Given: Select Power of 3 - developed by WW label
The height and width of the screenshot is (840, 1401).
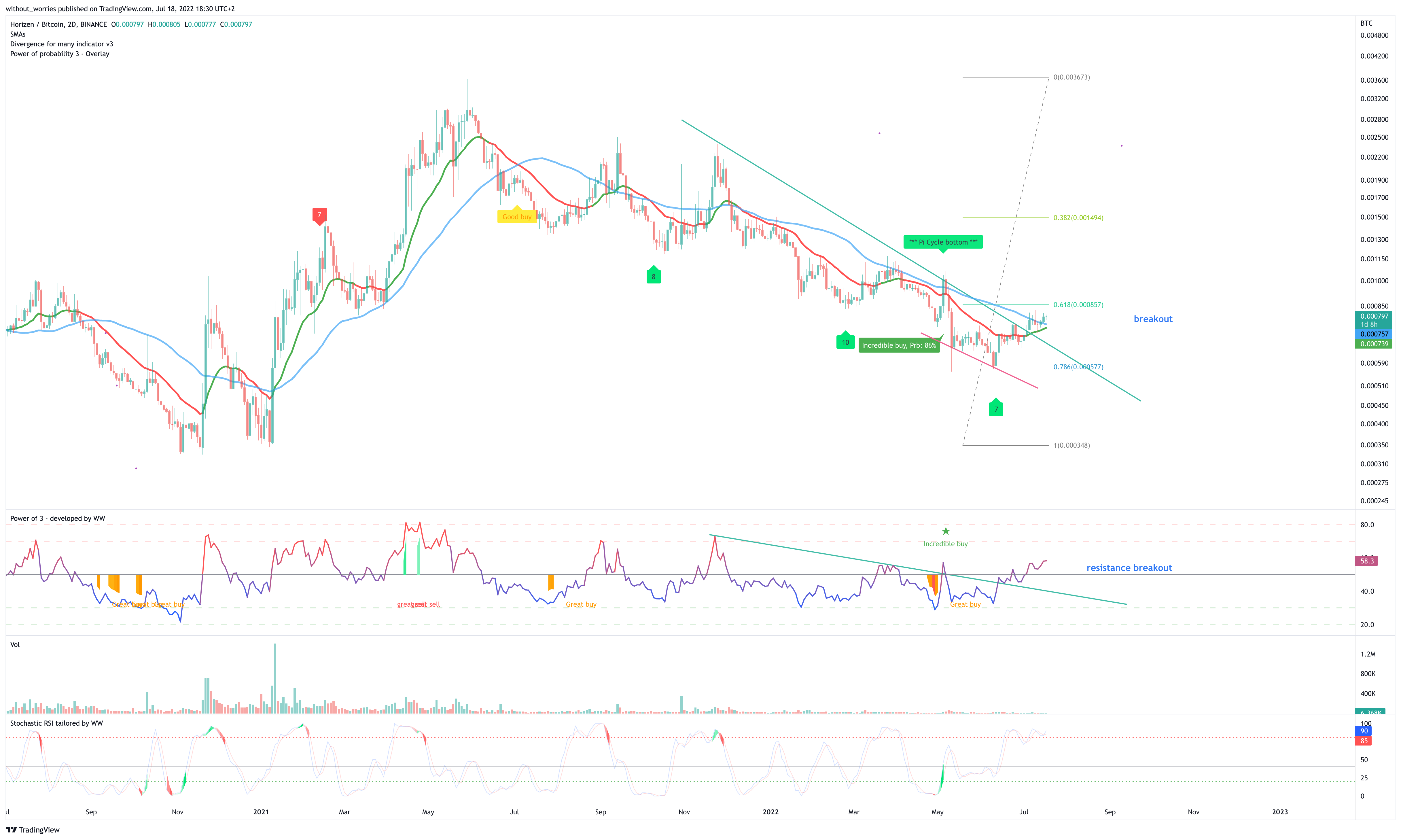Looking at the screenshot, I should [58, 519].
